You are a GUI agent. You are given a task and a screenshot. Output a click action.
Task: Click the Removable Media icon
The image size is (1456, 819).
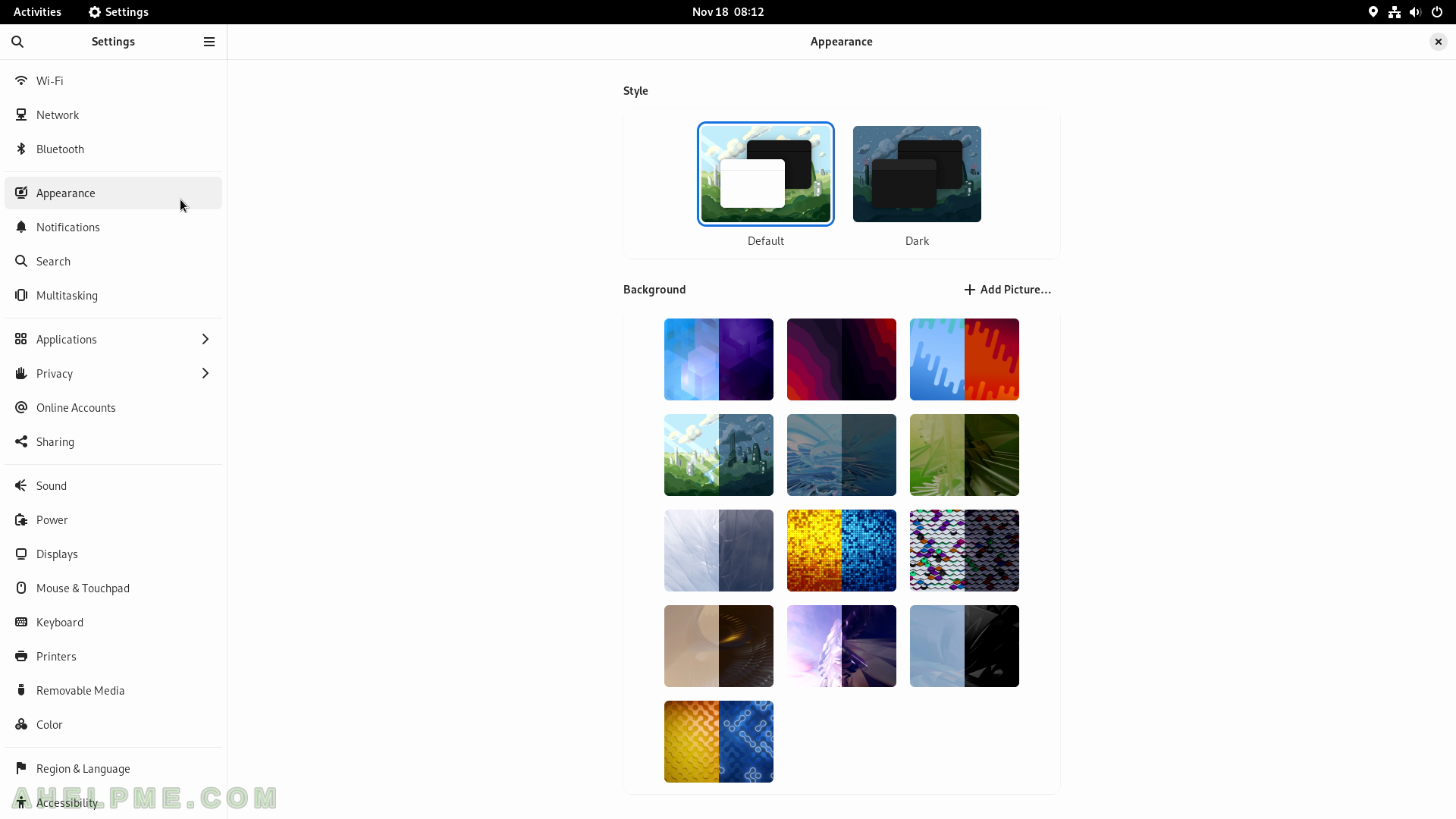click(x=21, y=690)
